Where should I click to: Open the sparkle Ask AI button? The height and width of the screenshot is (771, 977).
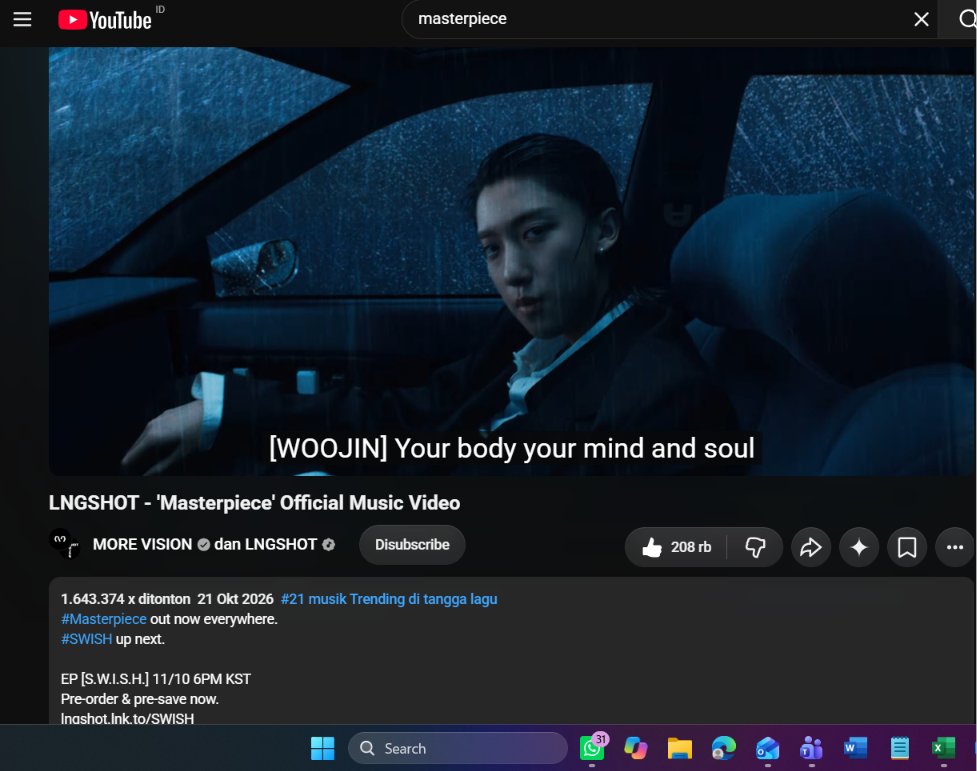(859, 547)
